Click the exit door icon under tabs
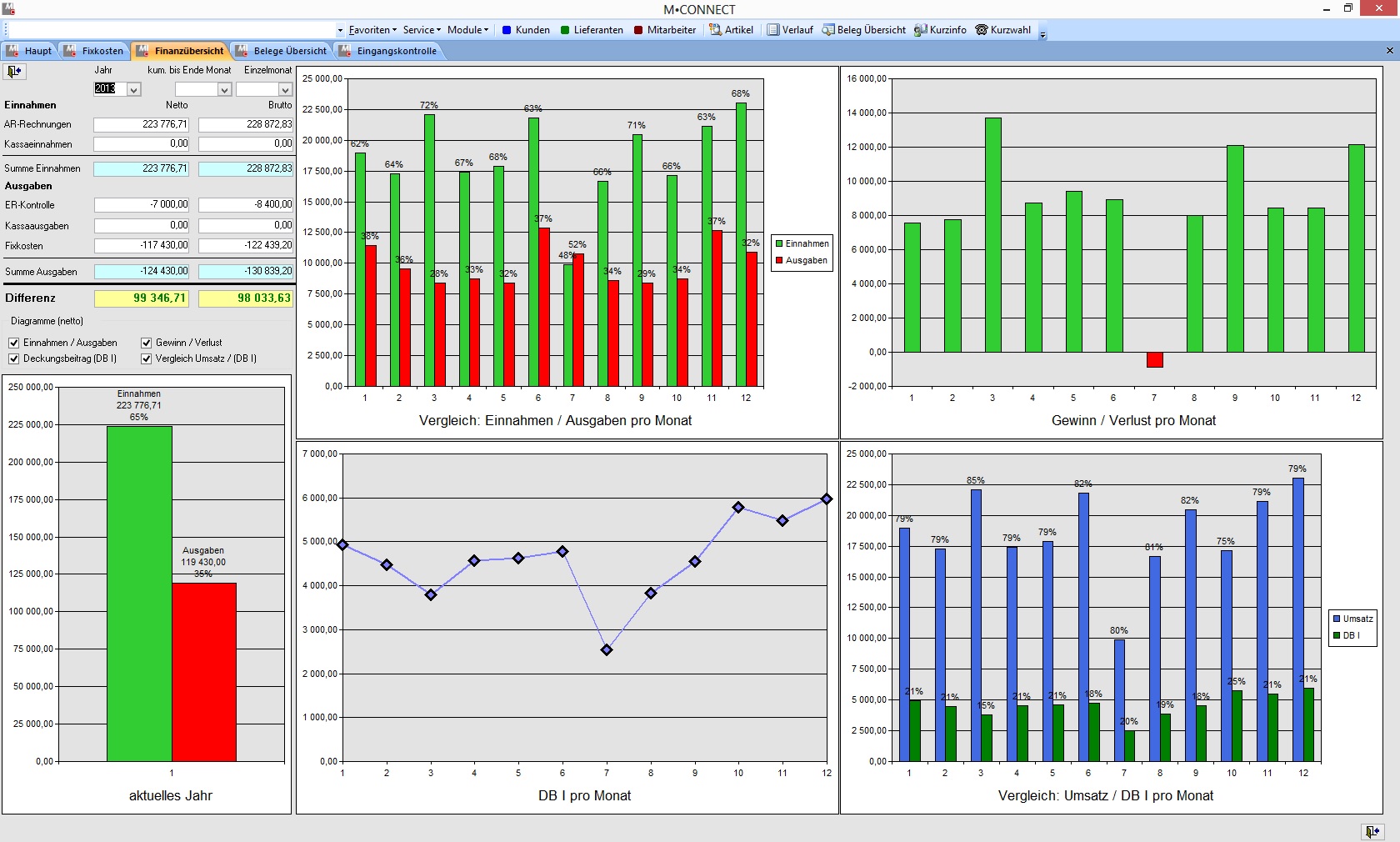The image size is (1400, 842). [15, 72]
